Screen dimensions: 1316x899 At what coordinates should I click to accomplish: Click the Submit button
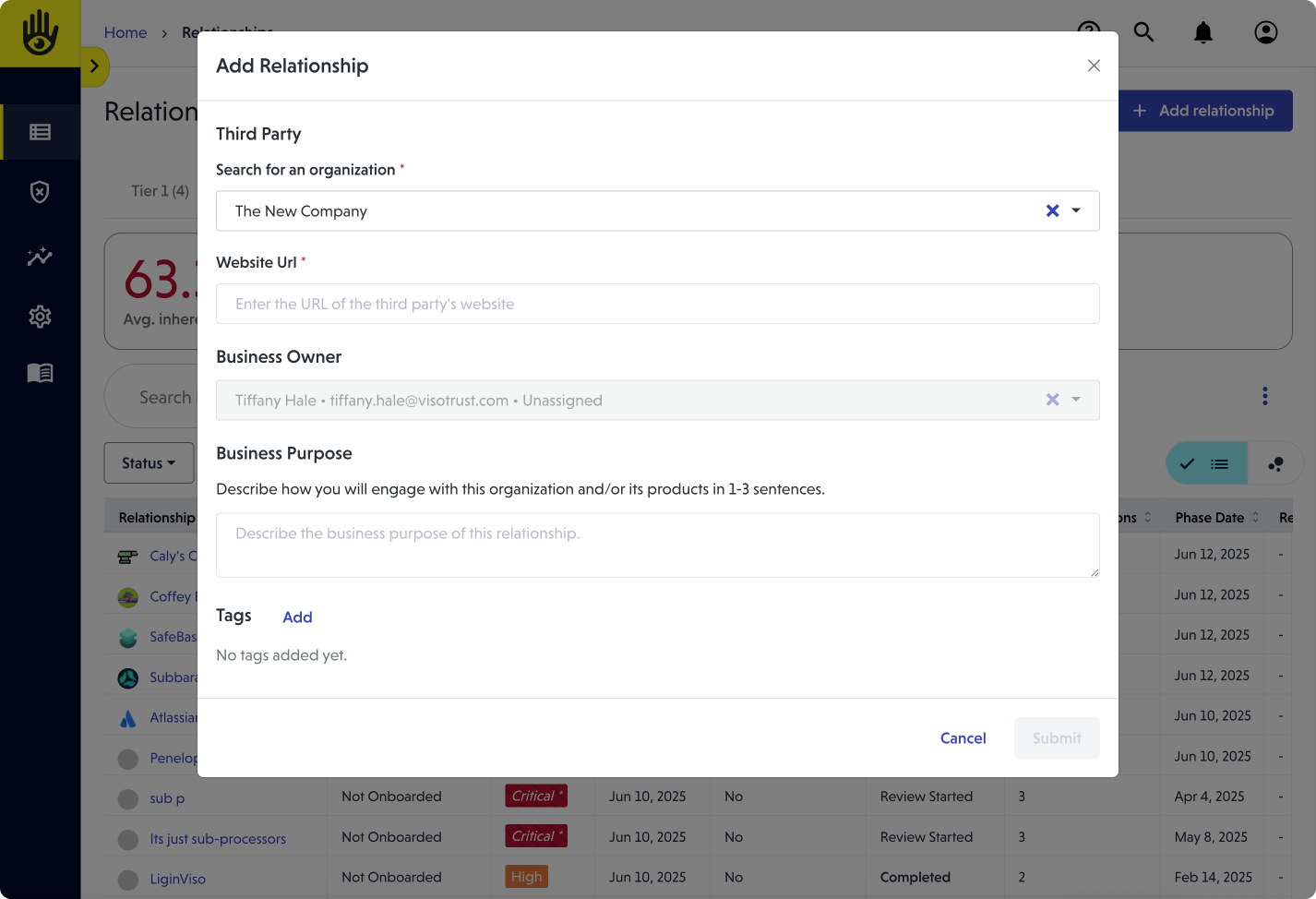(1057, 738)
